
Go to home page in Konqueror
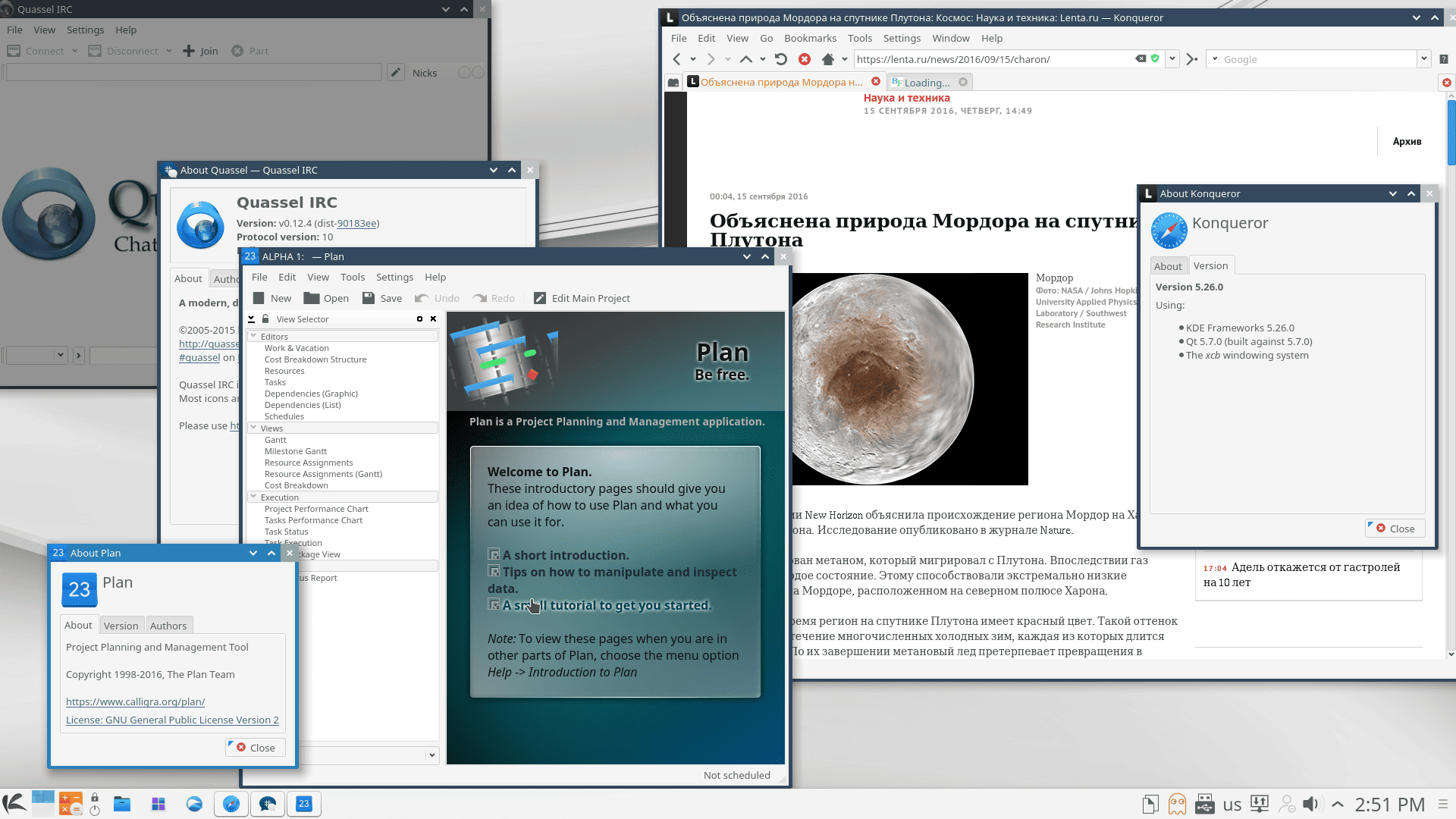[x=828, y=59]
